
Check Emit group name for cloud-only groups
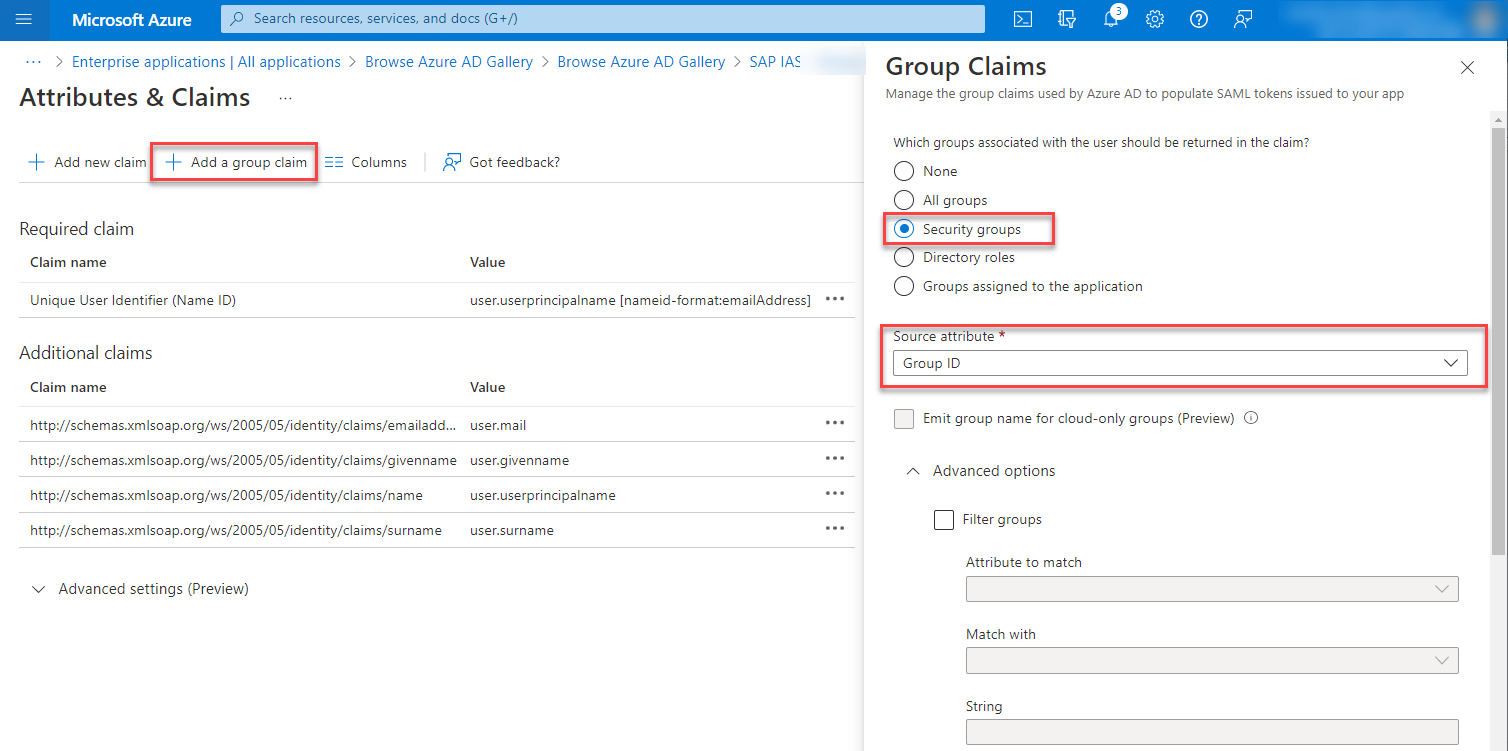[x=904, y=419]
